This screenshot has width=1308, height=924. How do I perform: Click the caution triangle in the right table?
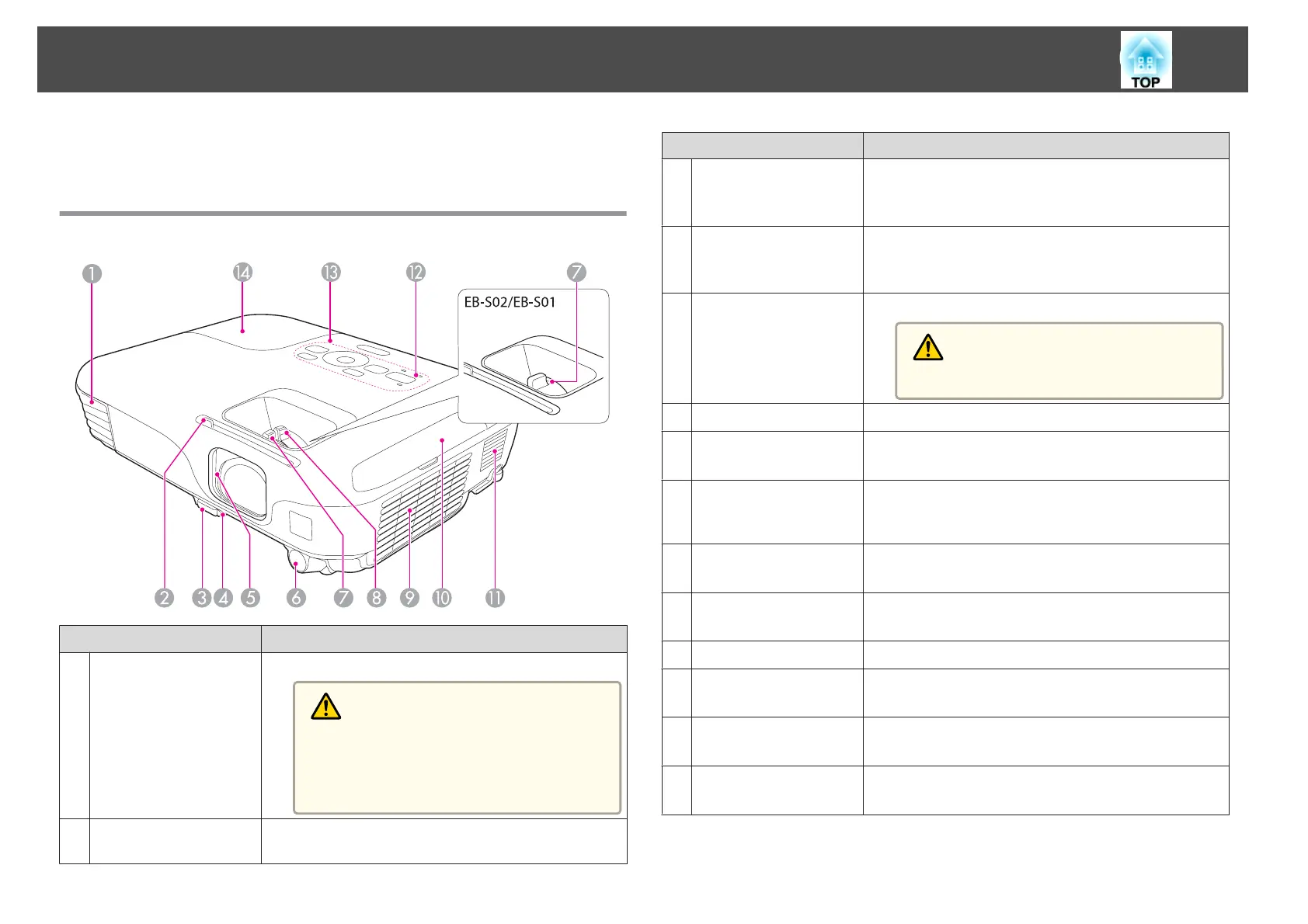click(x=928, y=347)
